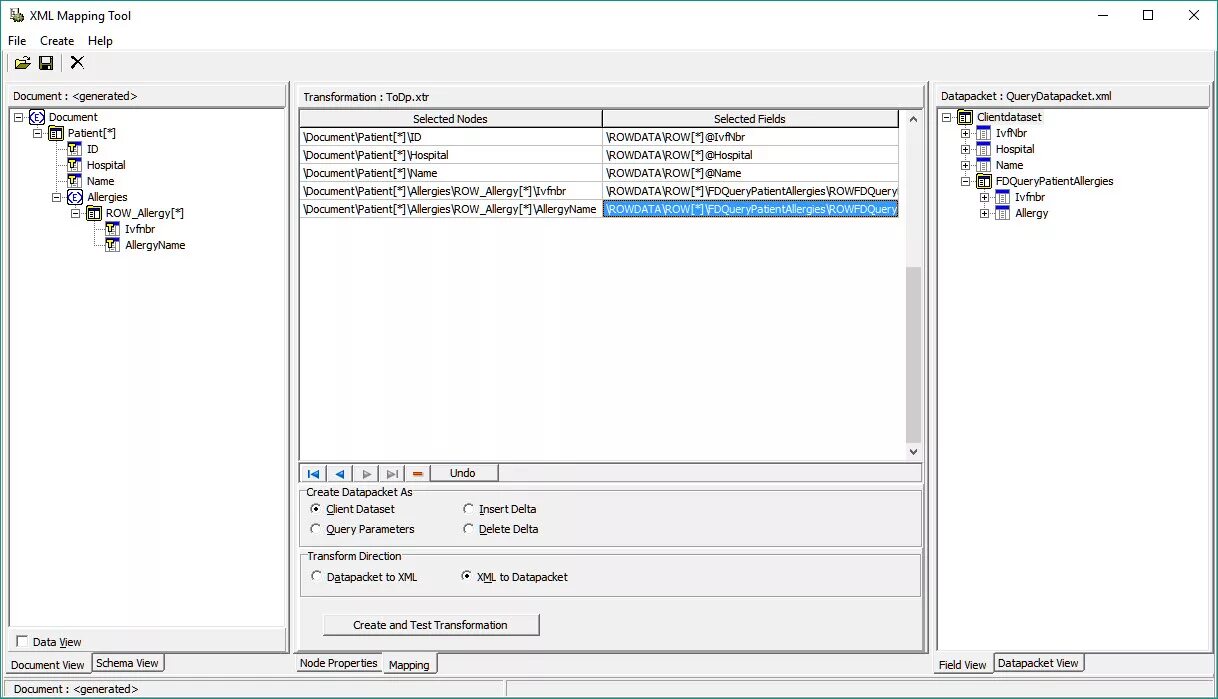This screenshot has width=1218, height=699.
Task: Select the \ROWDATA\ROW[*]@IvfNbr field cell
Action: [x=750, y=137]
